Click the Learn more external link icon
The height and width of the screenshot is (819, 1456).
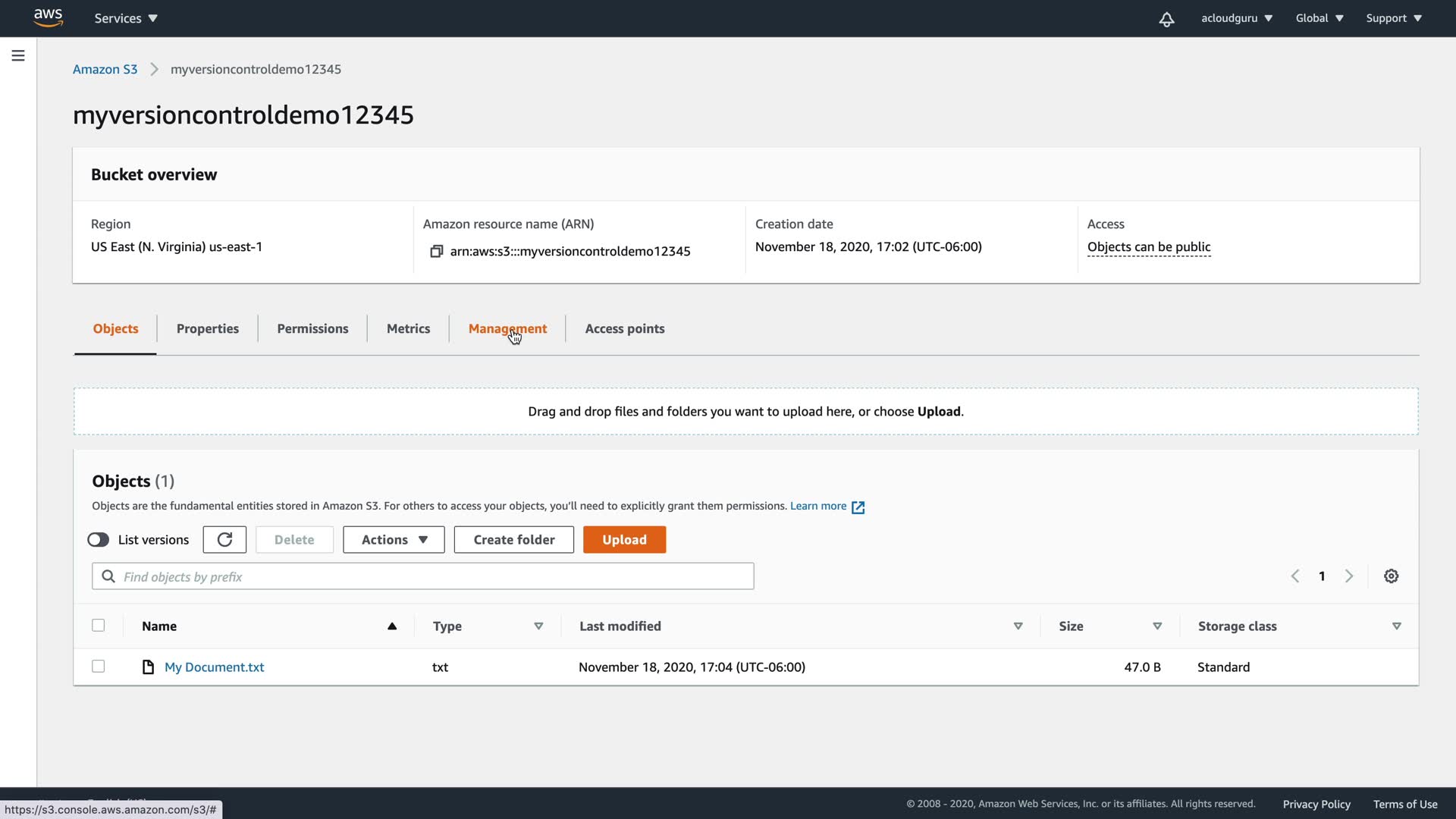[x=858, y=507]
